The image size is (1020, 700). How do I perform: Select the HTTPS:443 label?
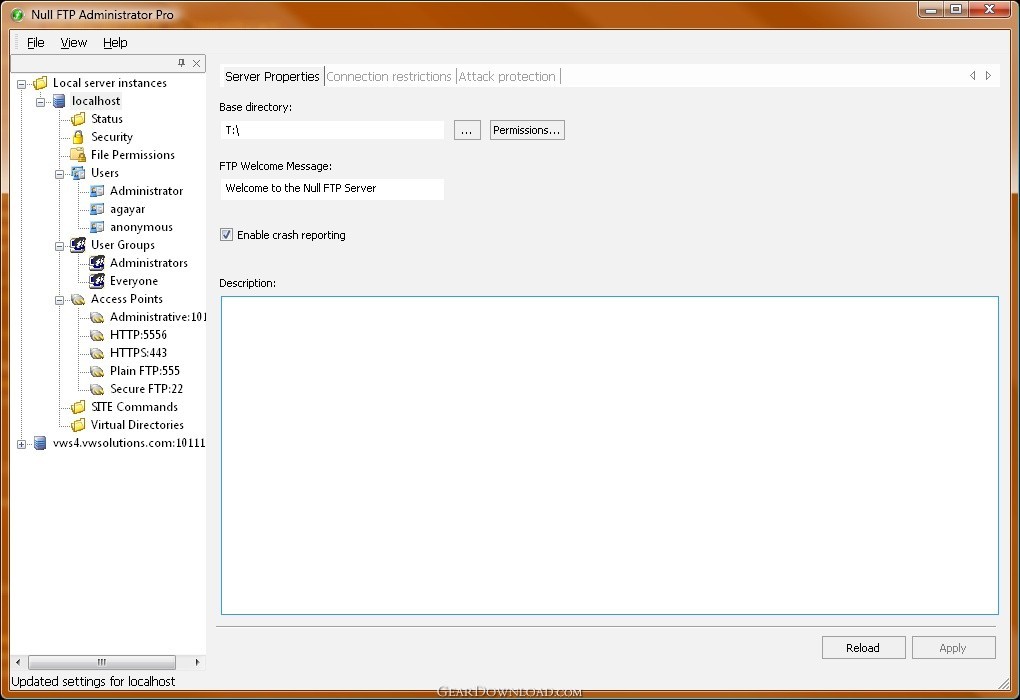(139, 353)
